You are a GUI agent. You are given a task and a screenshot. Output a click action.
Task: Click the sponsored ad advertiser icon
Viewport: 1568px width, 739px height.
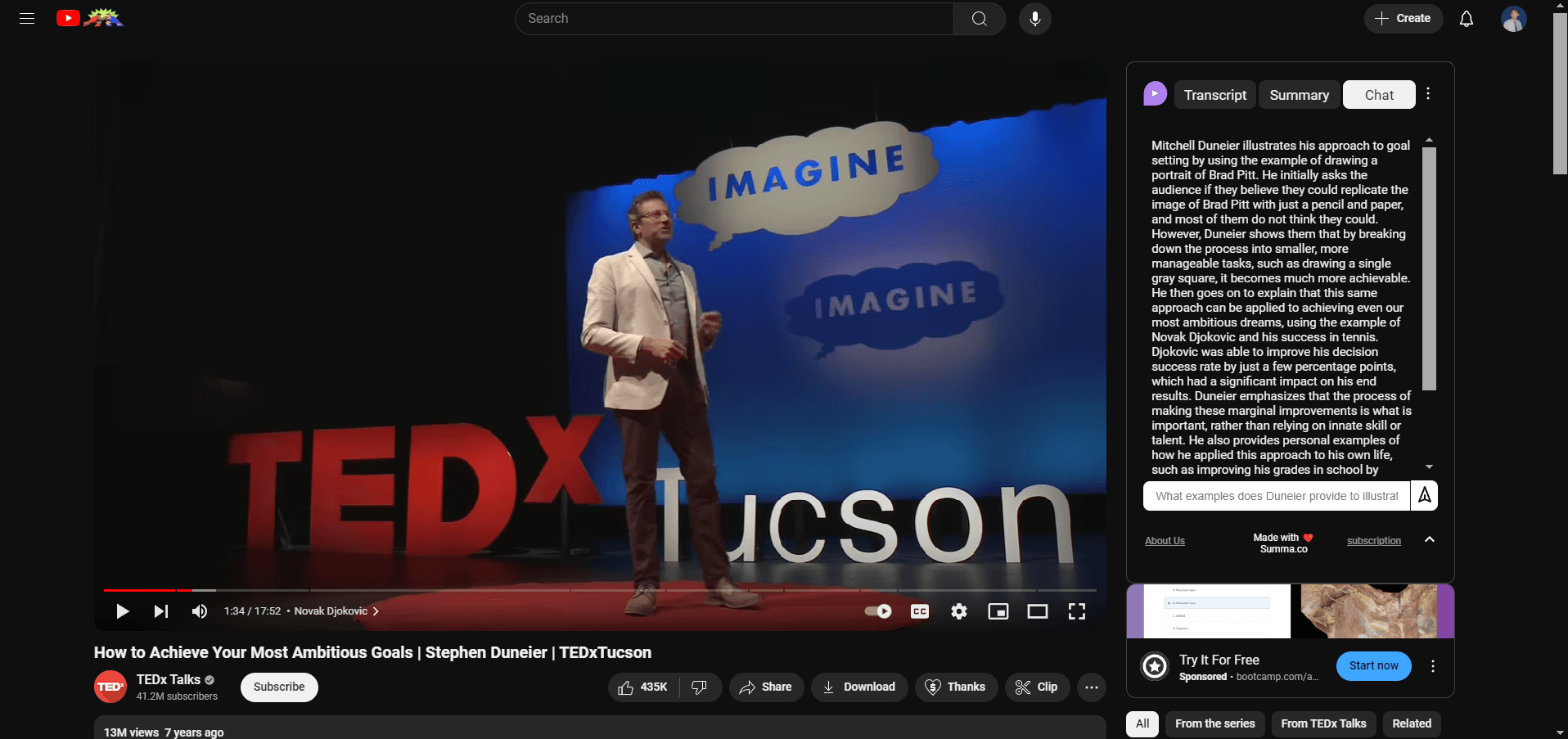tap(1155, 666)
